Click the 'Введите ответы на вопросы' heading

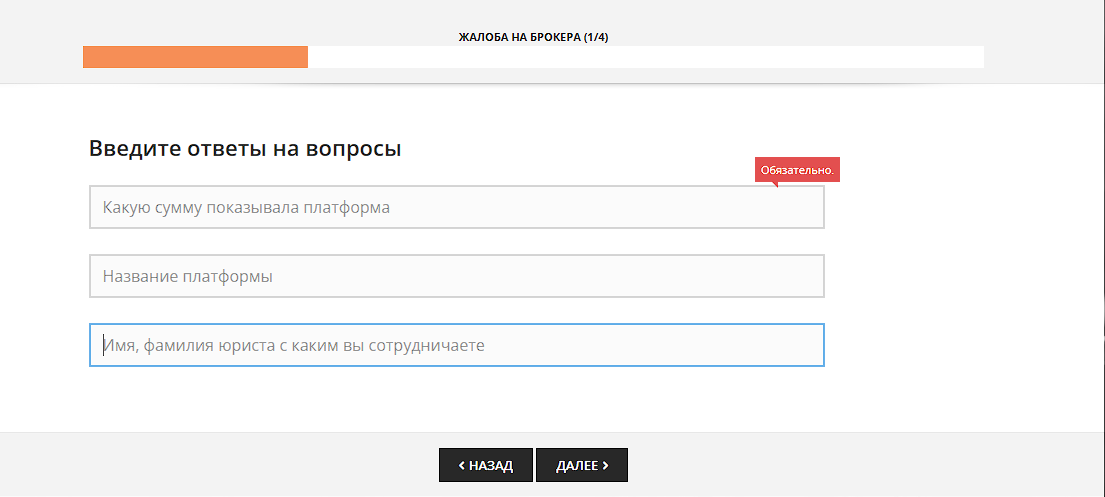(245, 149)
